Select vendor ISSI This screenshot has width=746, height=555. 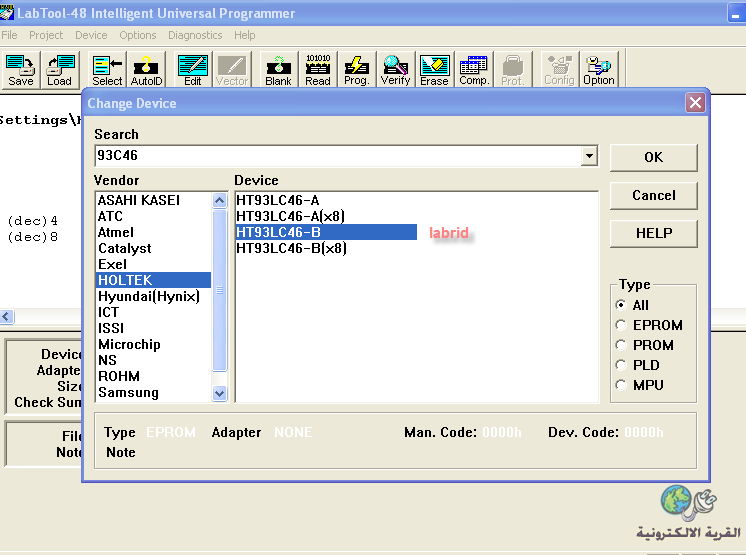(x=153, y=328)
